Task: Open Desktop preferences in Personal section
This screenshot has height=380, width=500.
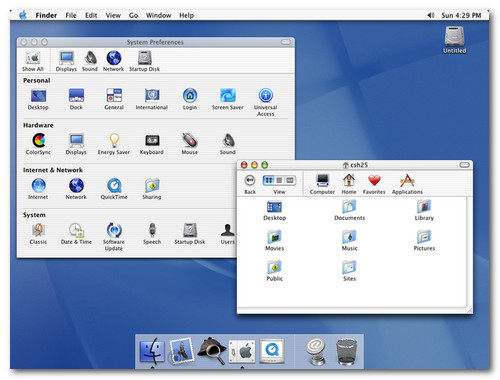Action: point(38,99)
